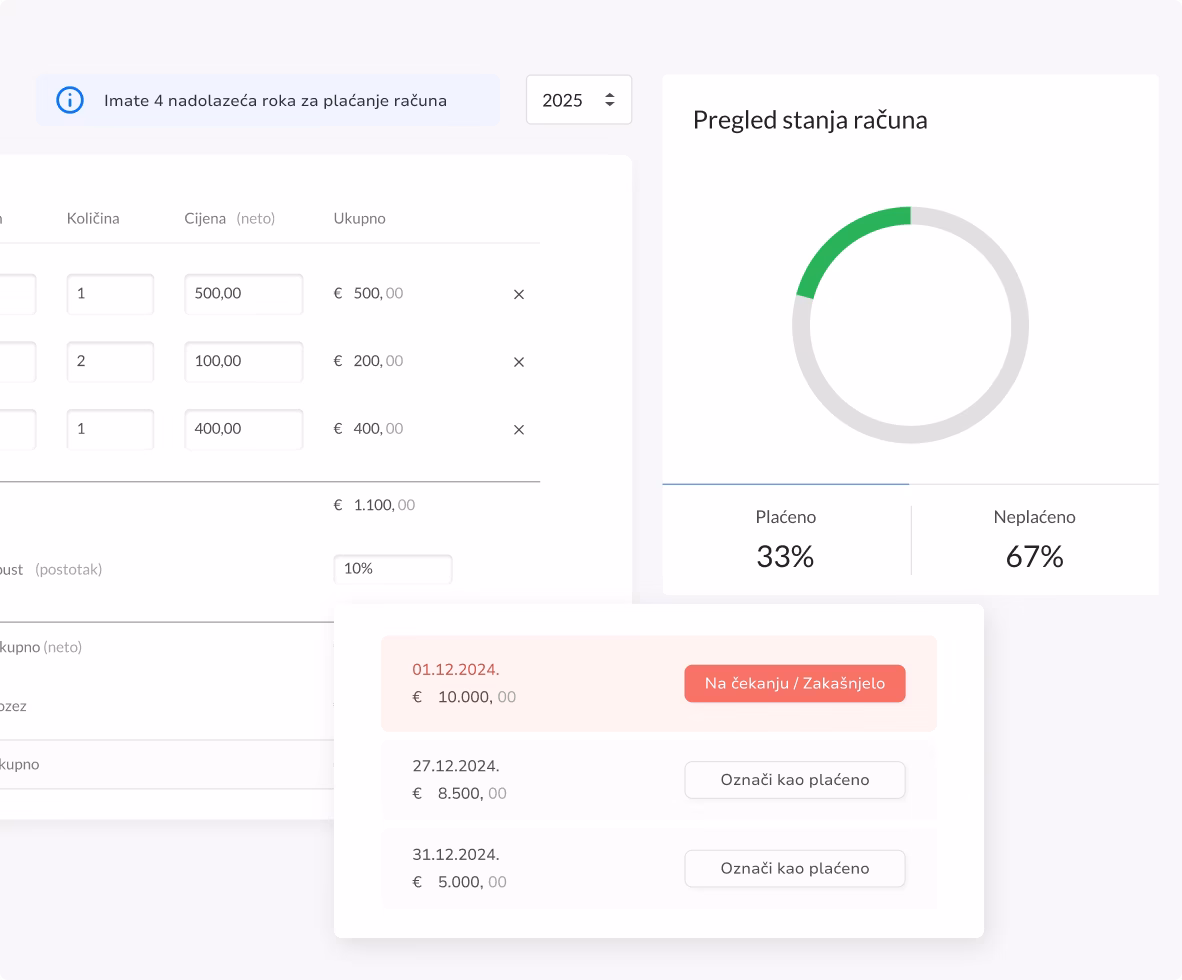1182x980 pixels.
Task: Remove the 400,00 line item with X
Action: click(518, 430)
